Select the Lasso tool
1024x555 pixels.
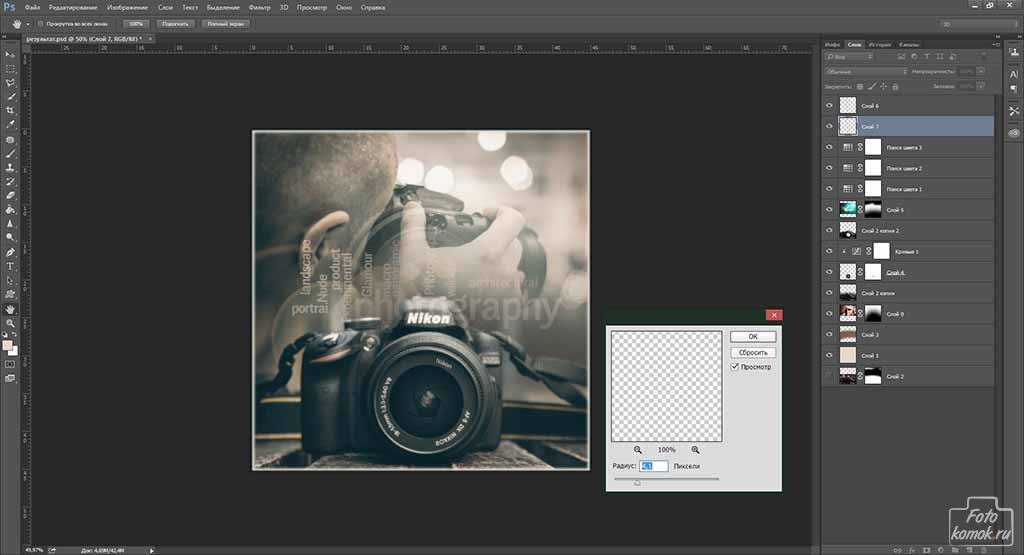10,82
